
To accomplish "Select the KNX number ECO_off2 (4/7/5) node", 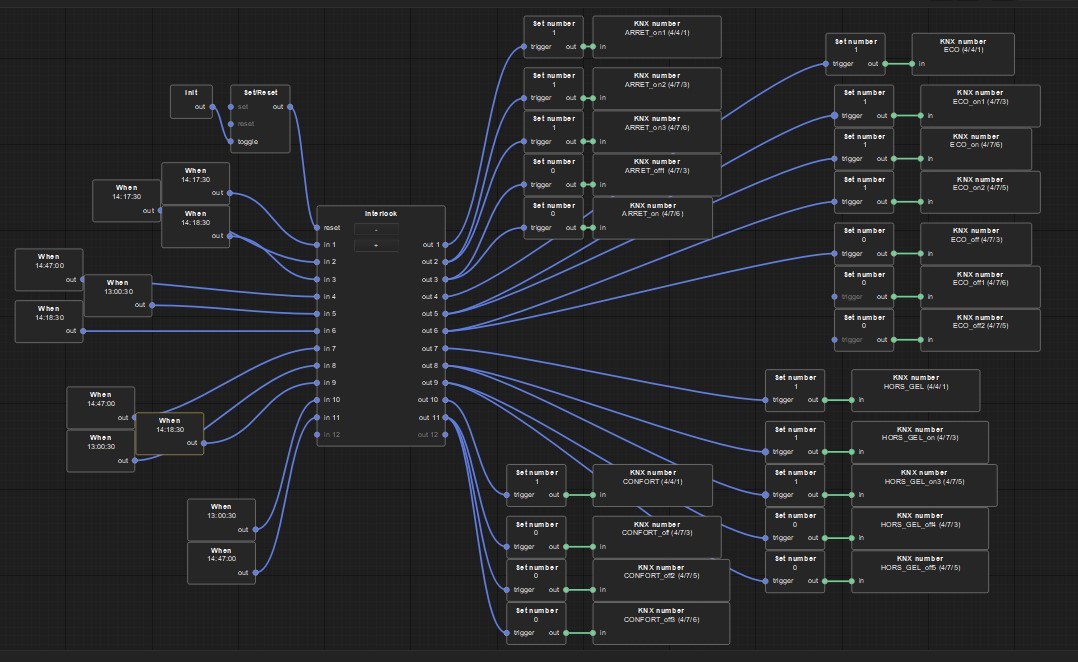I will coord(979,321).
